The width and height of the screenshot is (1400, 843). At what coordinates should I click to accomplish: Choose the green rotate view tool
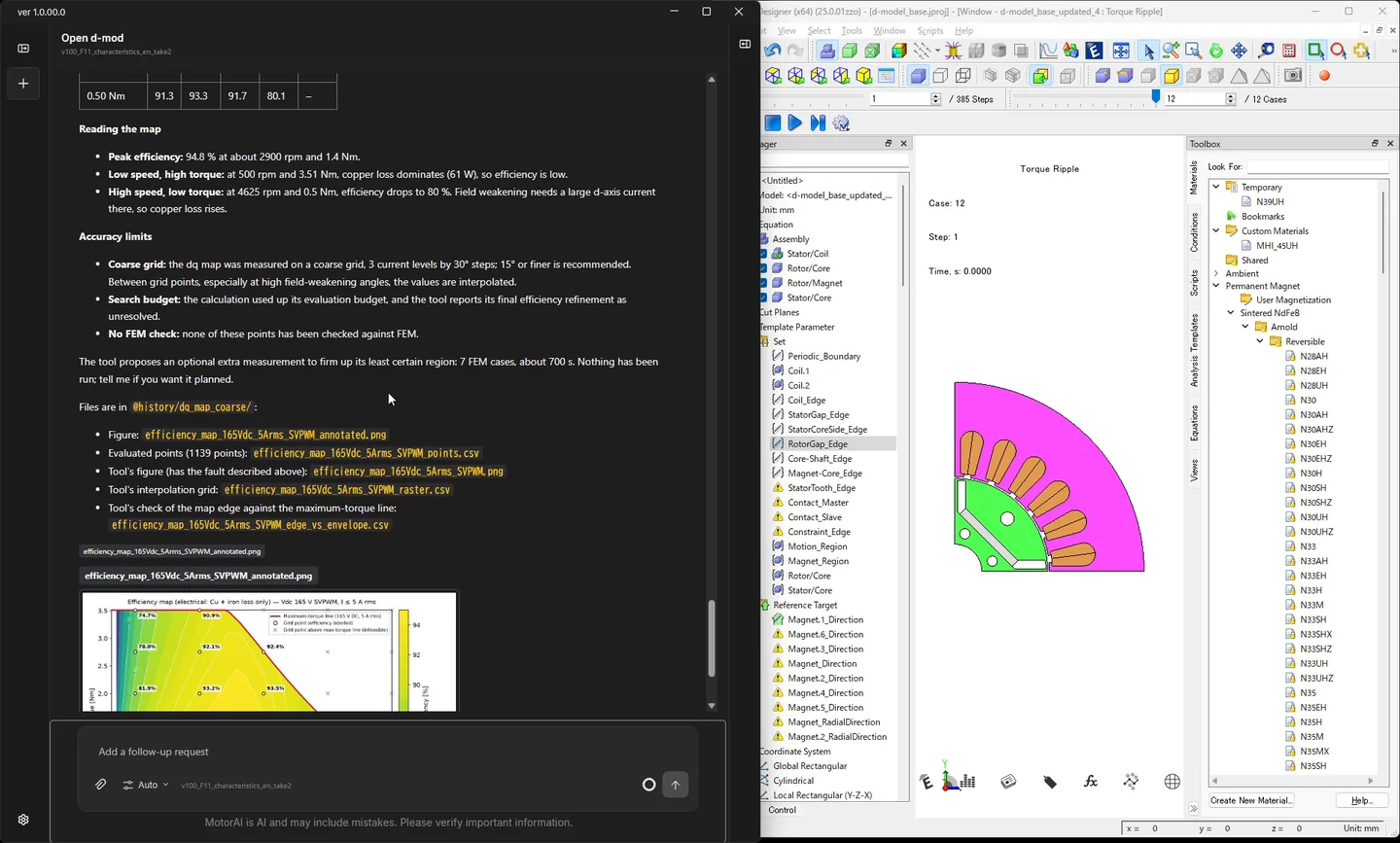pyautogui.click(x=1215, y=51)
